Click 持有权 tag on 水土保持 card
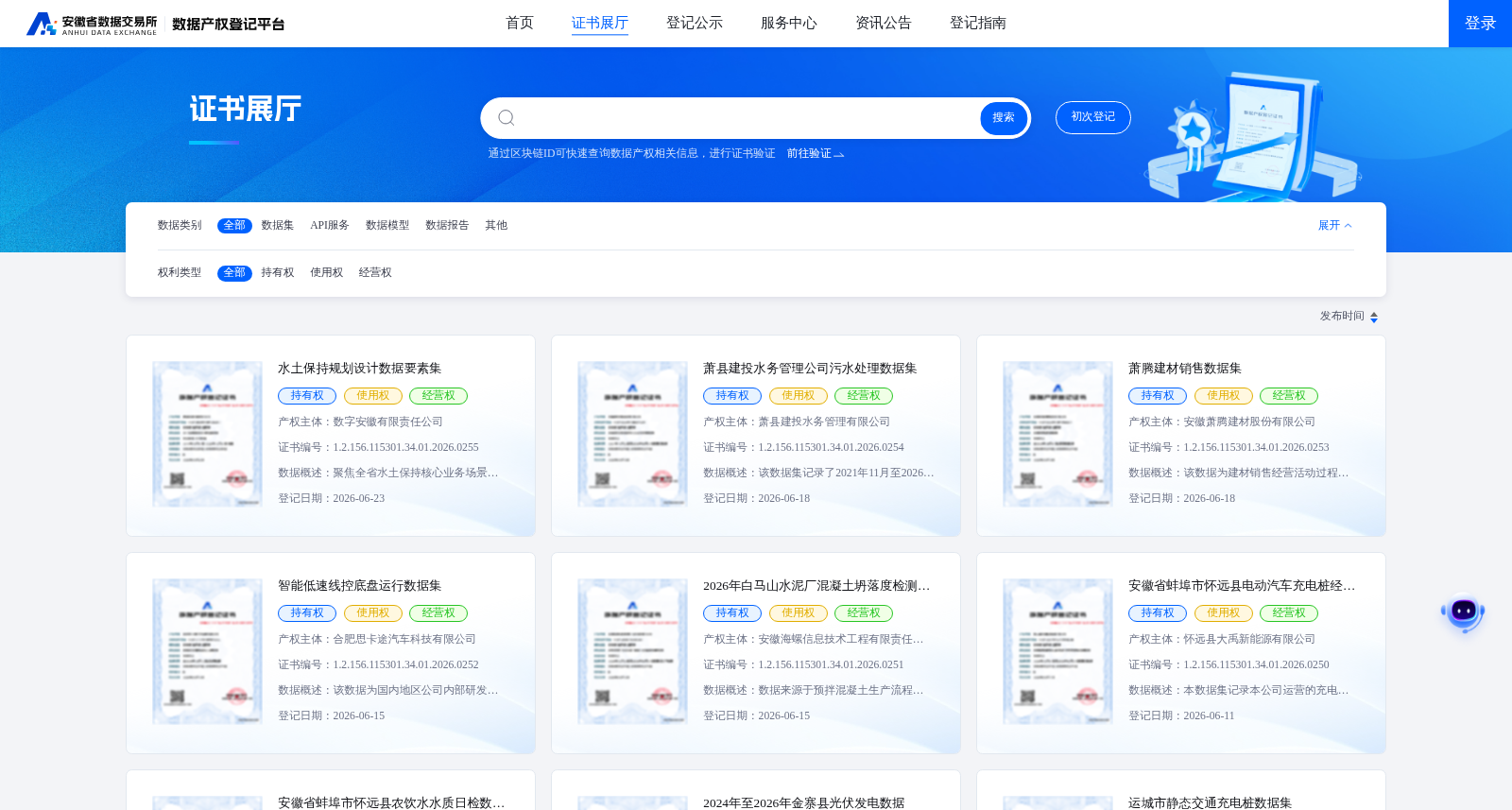This screenshot has width=1512, height=810. coord(307,396)
